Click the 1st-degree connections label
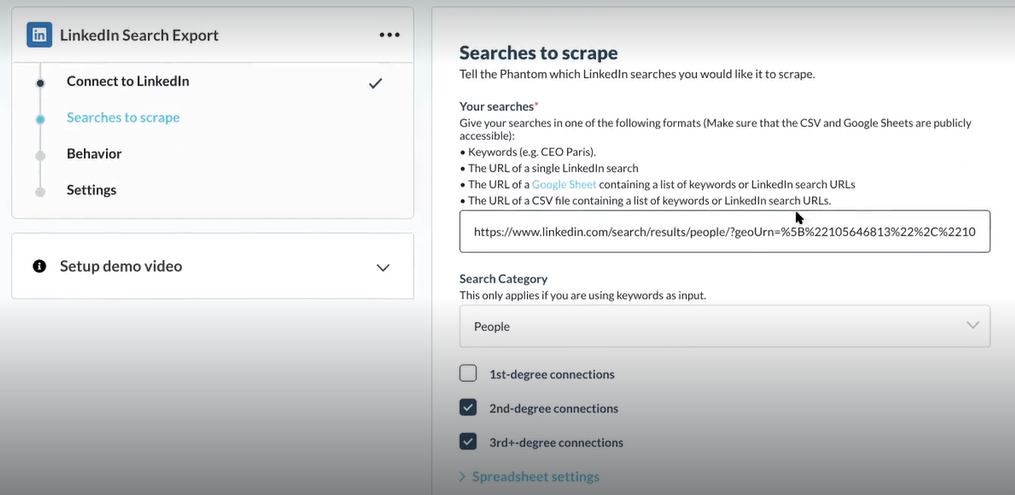1015x495 pixels. tap(552, 374)
